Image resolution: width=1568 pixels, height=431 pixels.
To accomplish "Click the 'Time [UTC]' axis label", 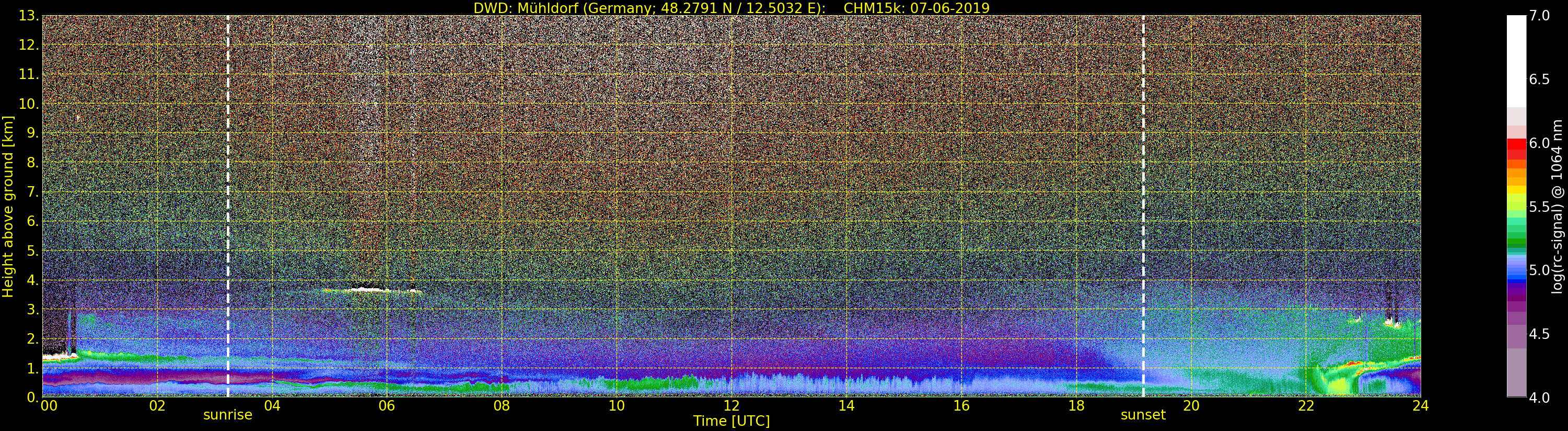I will coord(731,421).
